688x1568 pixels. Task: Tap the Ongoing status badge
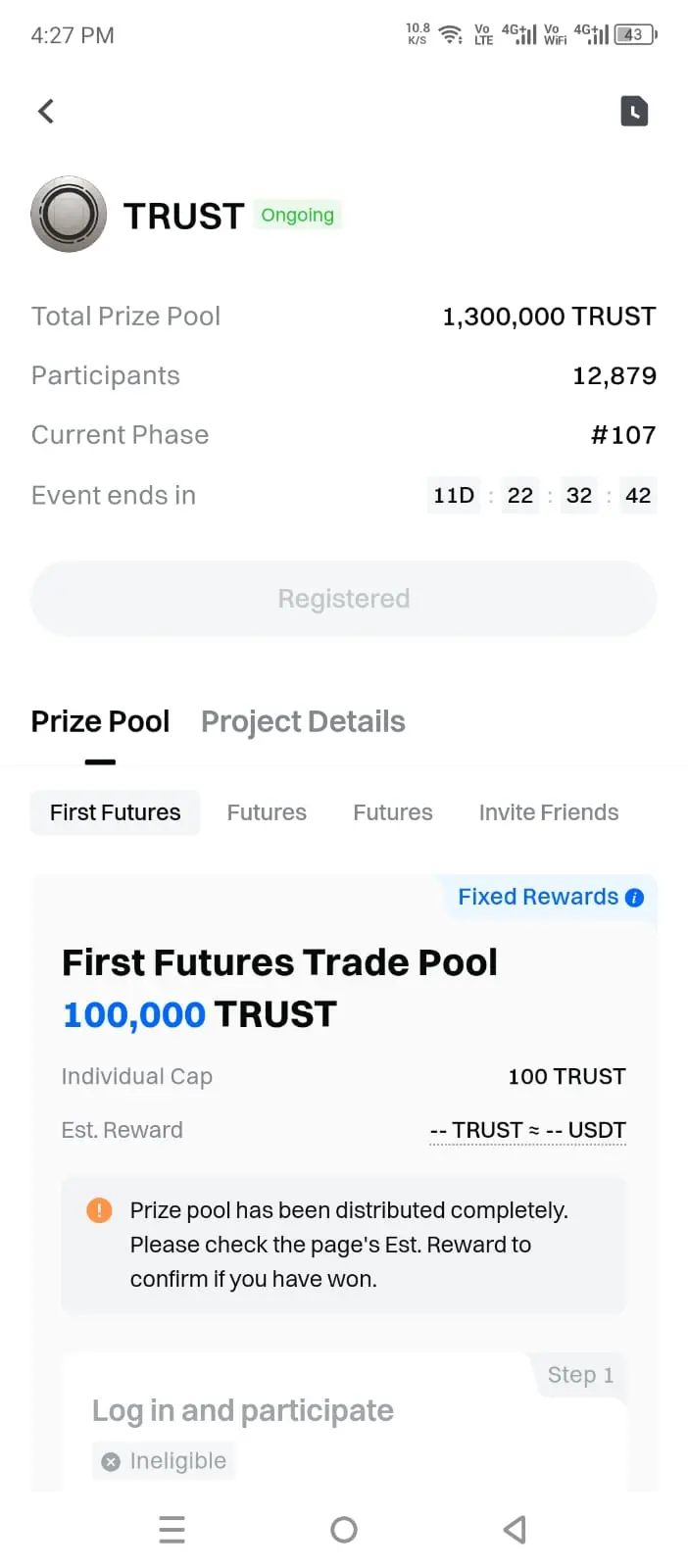point(298,215)
